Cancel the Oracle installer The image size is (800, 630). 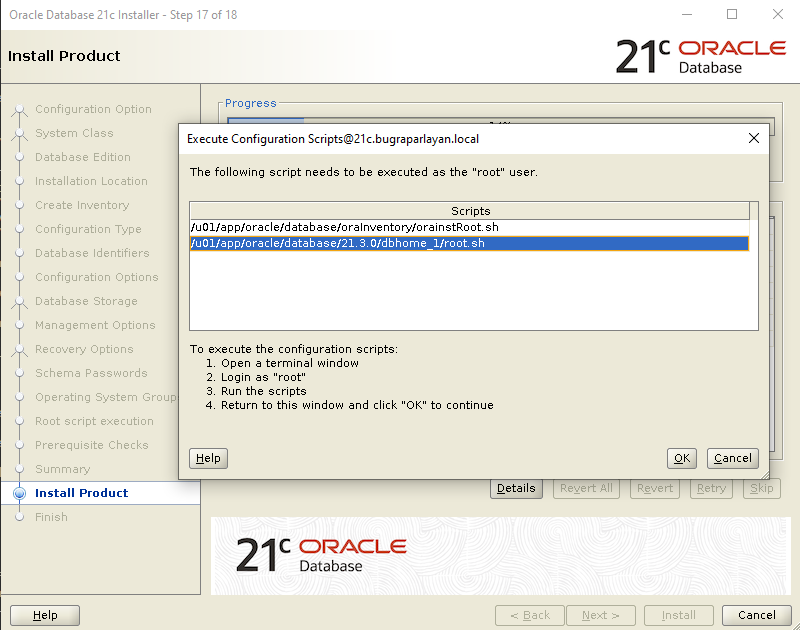(x=757, y=615)
